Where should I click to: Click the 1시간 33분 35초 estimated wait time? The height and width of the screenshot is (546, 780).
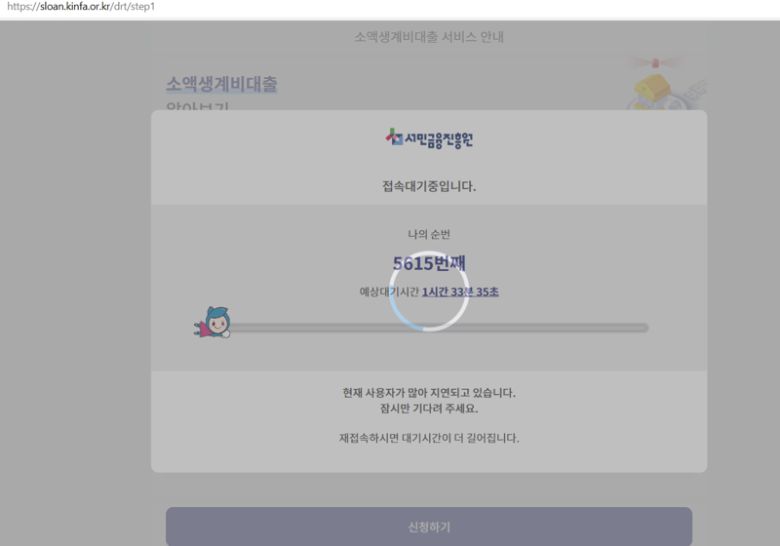(x=460, y=292)
